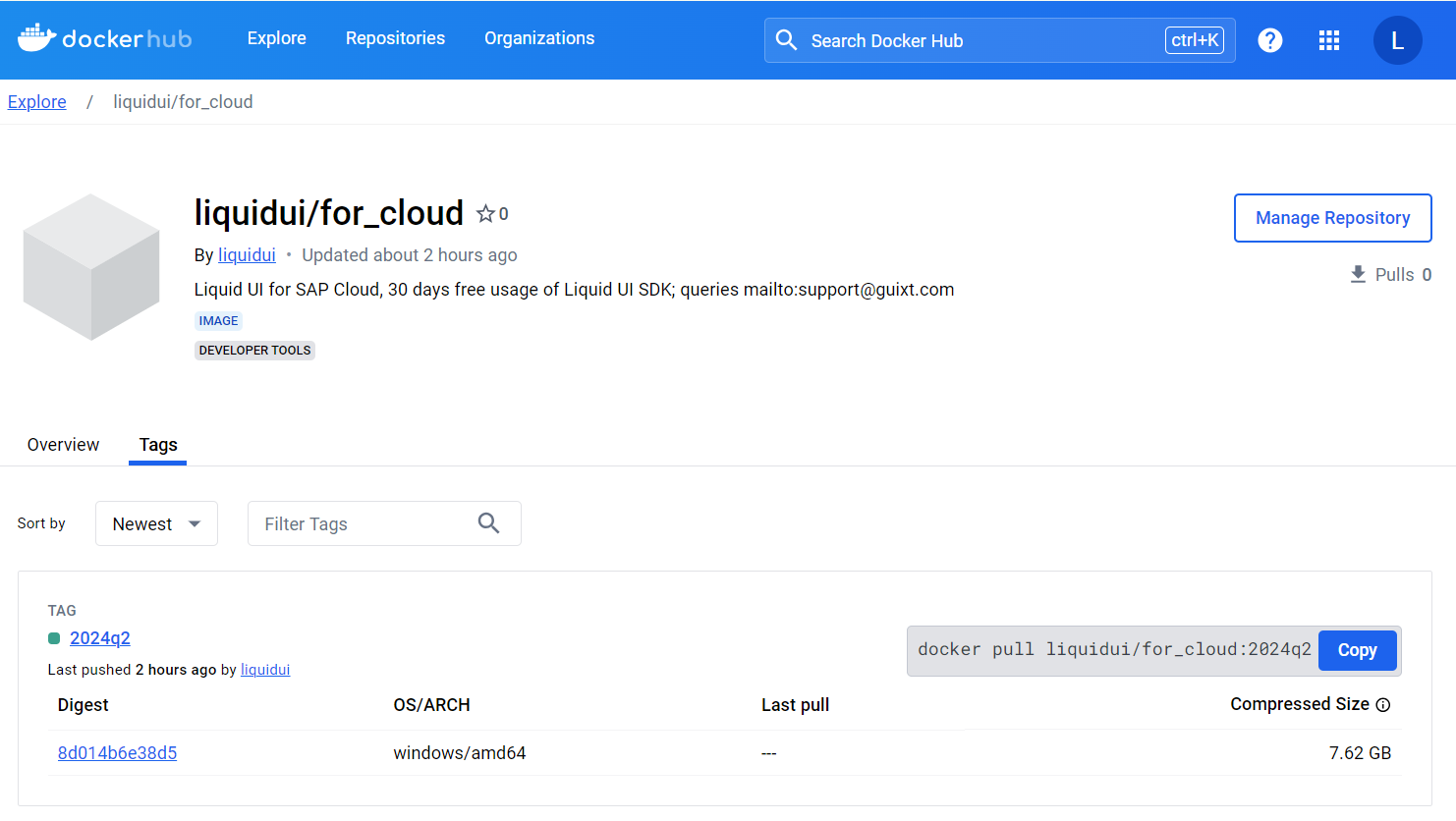Open the liquidui publisher link under the title

tap(247, 255)
